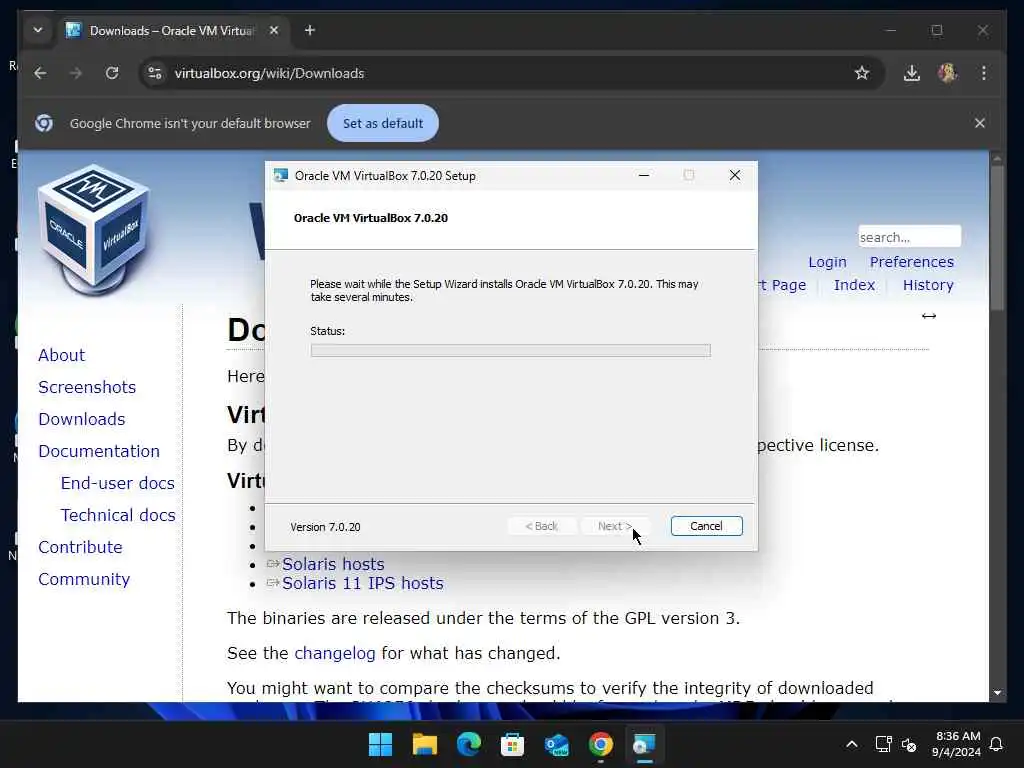Reload the VirtualBox downloads page
1024x768 pixels.
pyautogui.click(x=112, y=73)
